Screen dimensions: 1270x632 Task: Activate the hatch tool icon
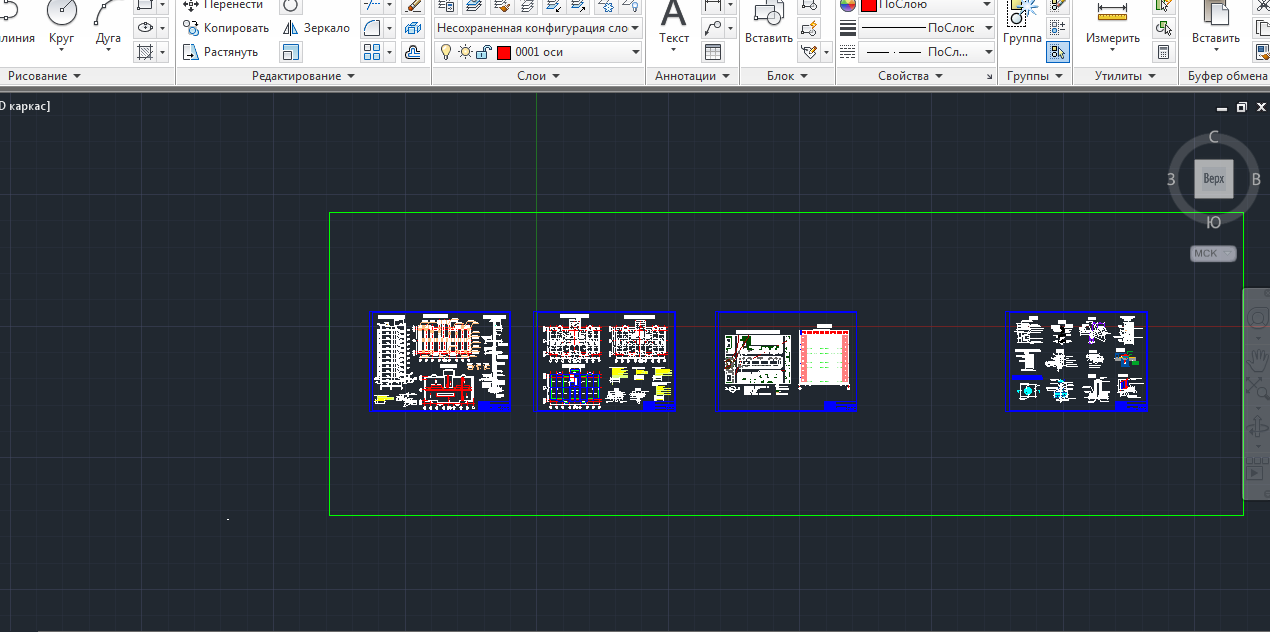click(x=145, y=51)
